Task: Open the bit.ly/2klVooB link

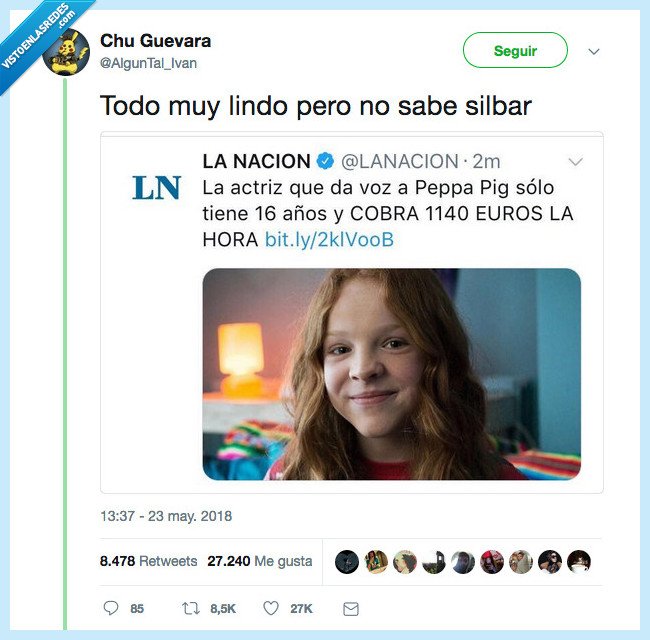Action: [329, 240]
